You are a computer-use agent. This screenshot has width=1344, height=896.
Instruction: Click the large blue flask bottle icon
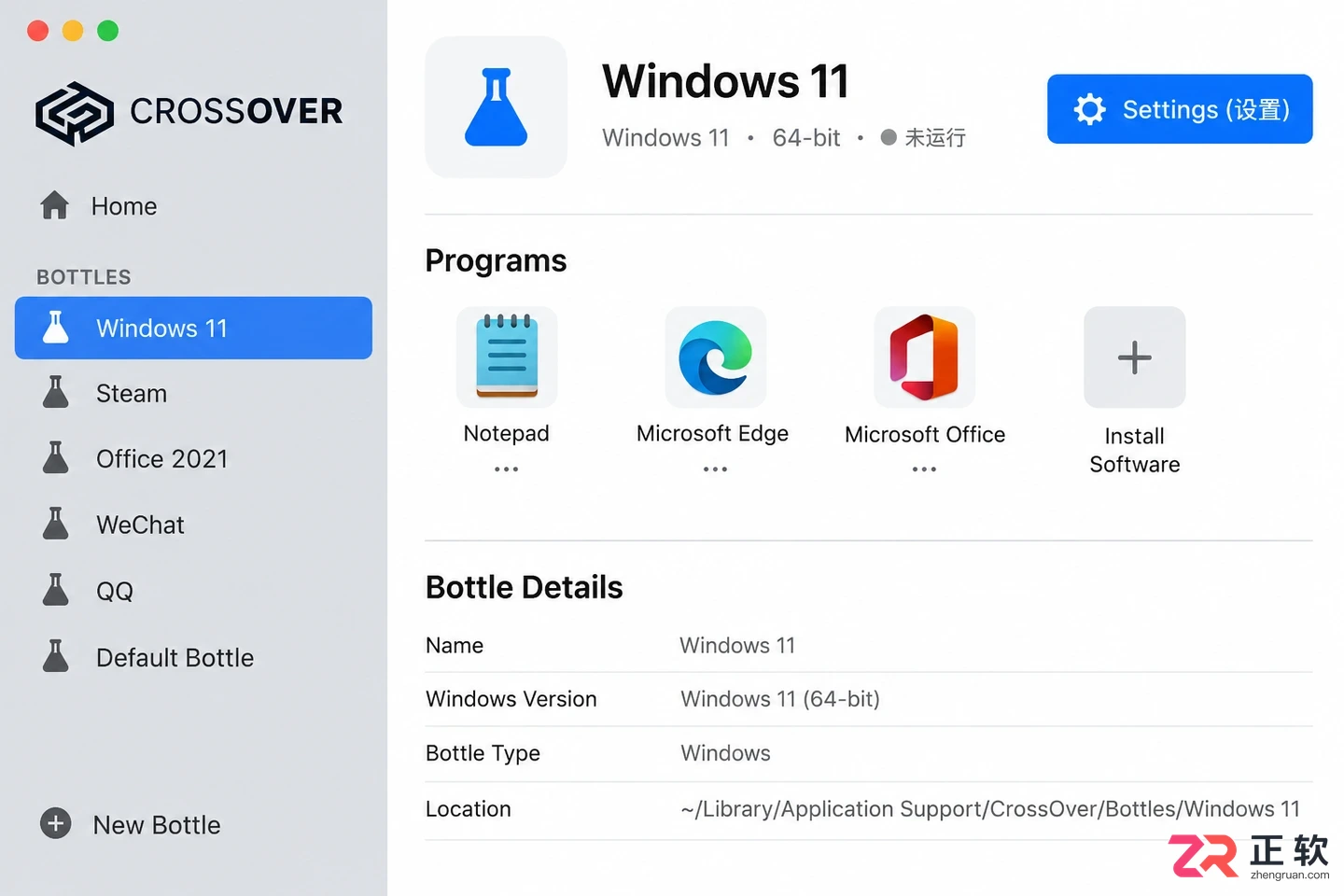click(496, 107)
